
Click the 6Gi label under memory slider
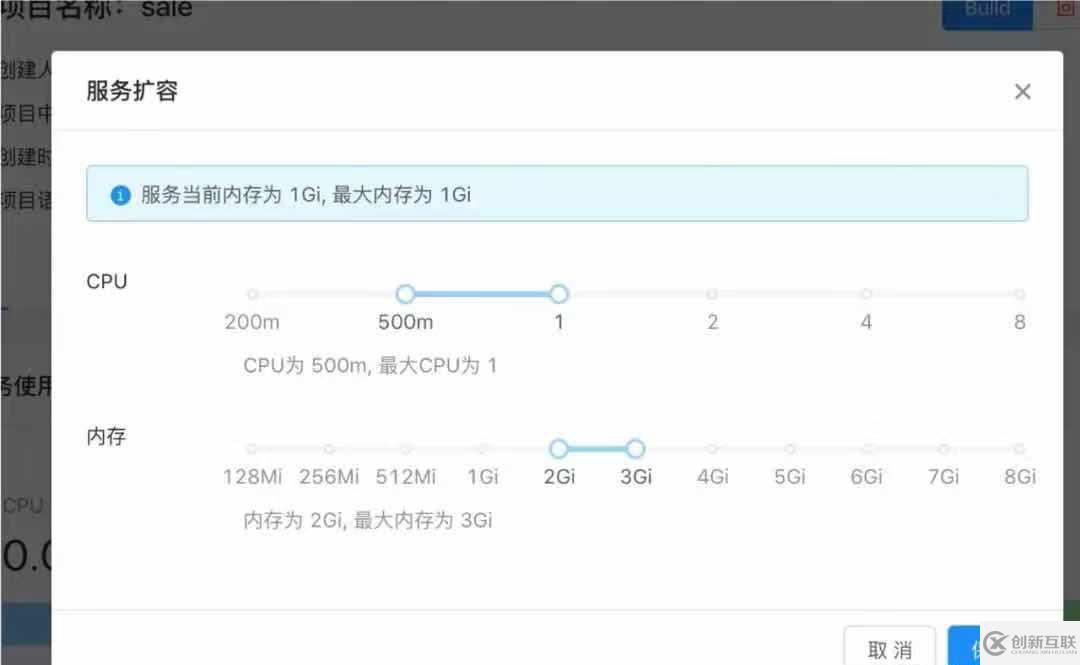pos(866,476)
